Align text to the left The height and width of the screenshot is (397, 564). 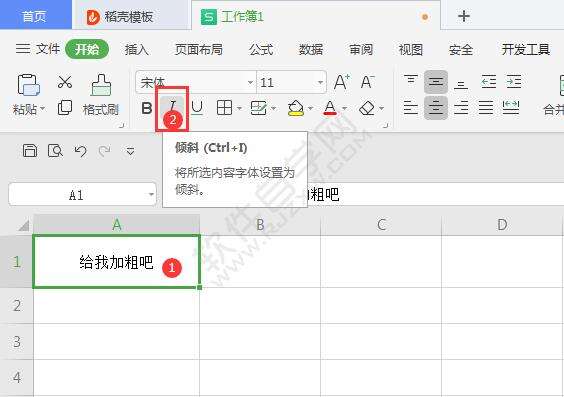tap(411, 108)
